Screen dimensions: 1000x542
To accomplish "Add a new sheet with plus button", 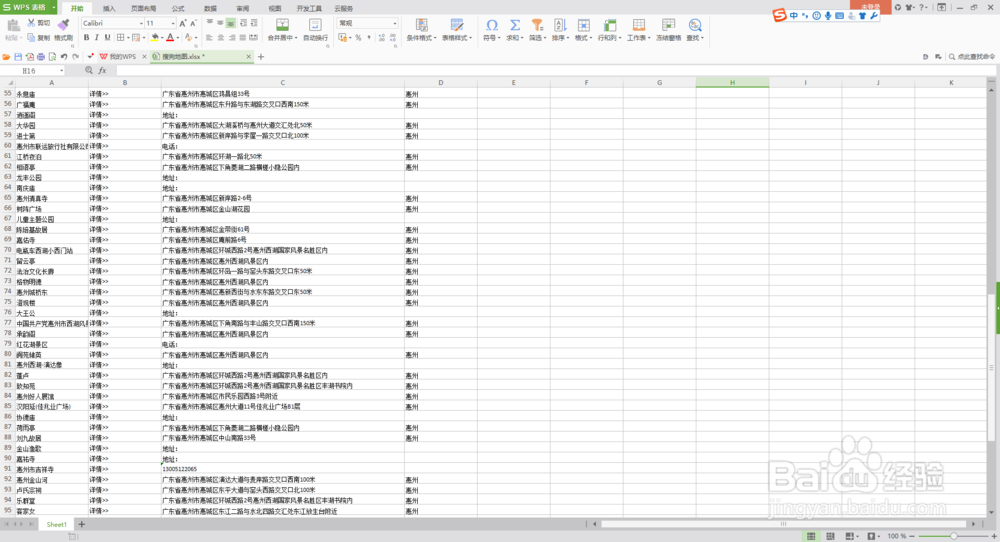I will coord(82,524).
